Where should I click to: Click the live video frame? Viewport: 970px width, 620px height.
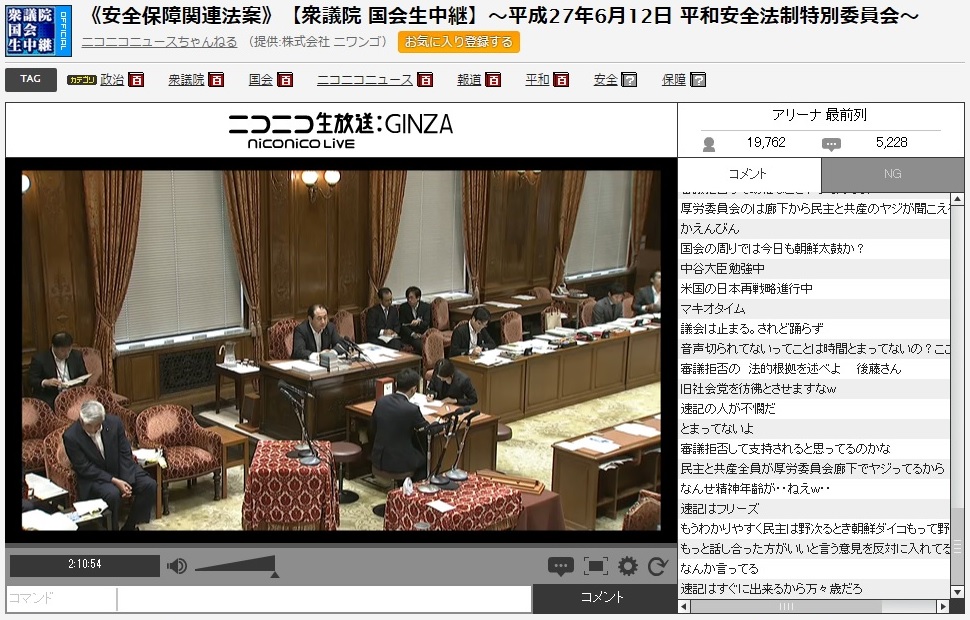(x=341, y=350)
